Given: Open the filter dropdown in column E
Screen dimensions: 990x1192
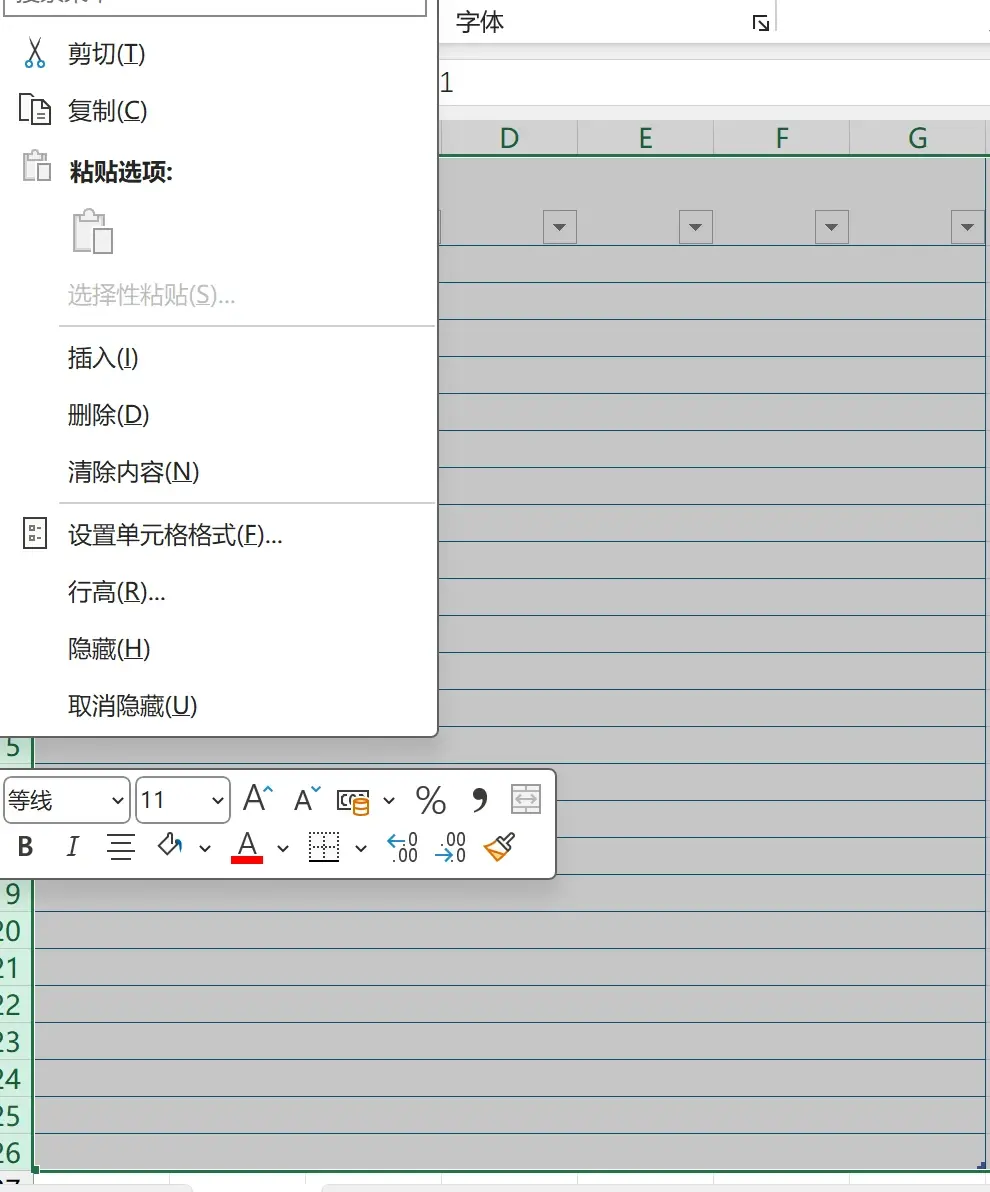Looking at the screenshot, I should pos(695,227).
